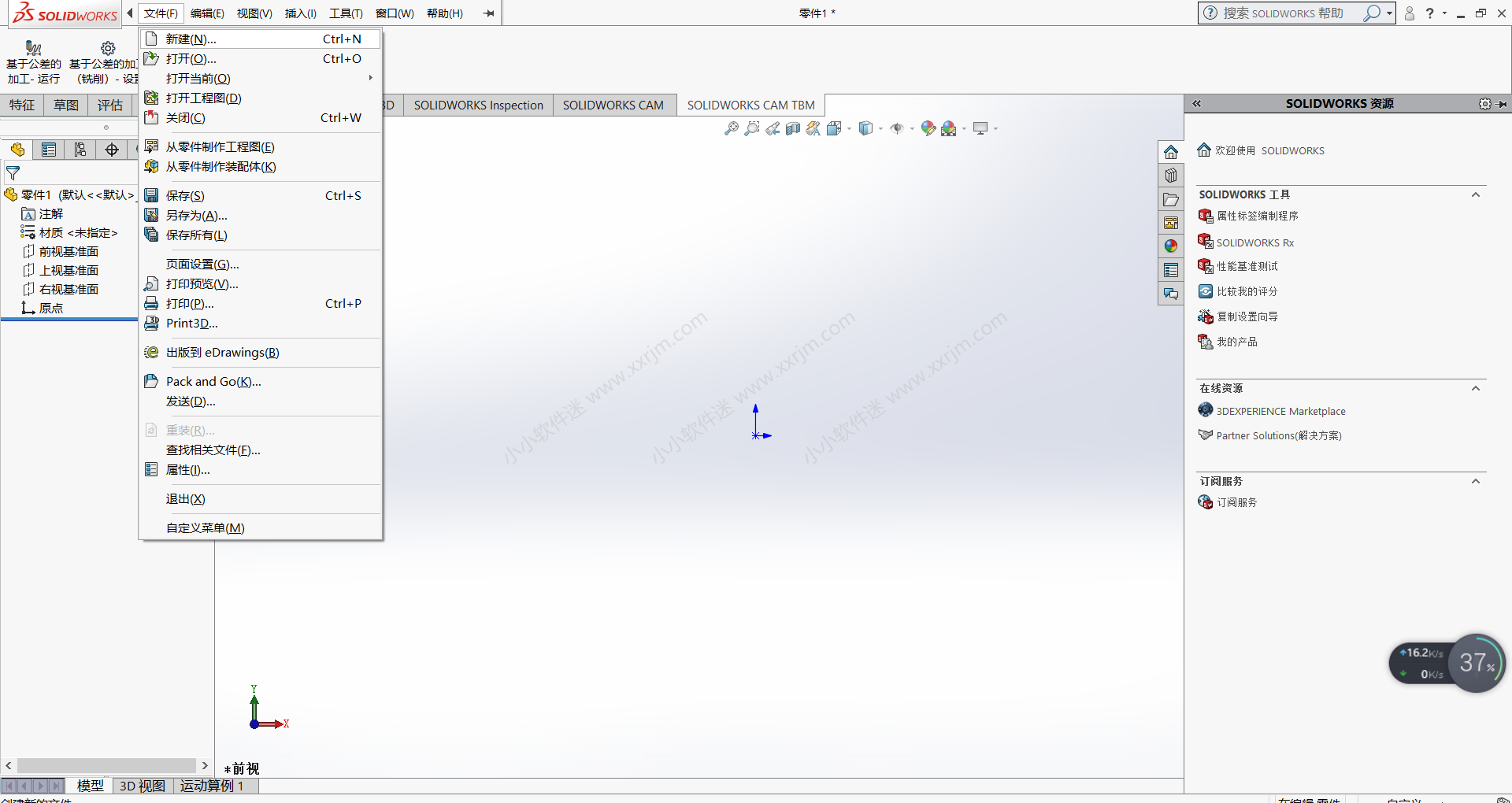The width and height of the screenshot is (1512, 803).
Task: Open the Apply Scene dropdown arrow
Action: coord(964,128)
